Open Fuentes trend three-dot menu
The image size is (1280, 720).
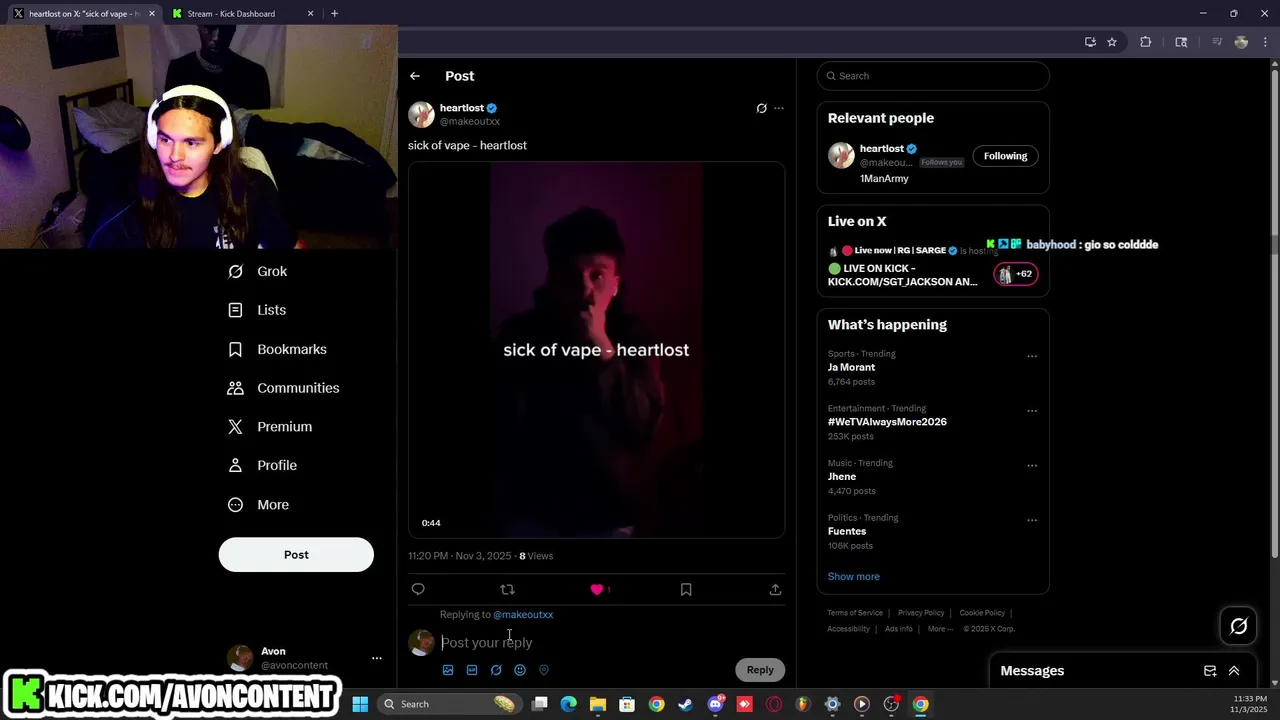[x=1032, y=520]
